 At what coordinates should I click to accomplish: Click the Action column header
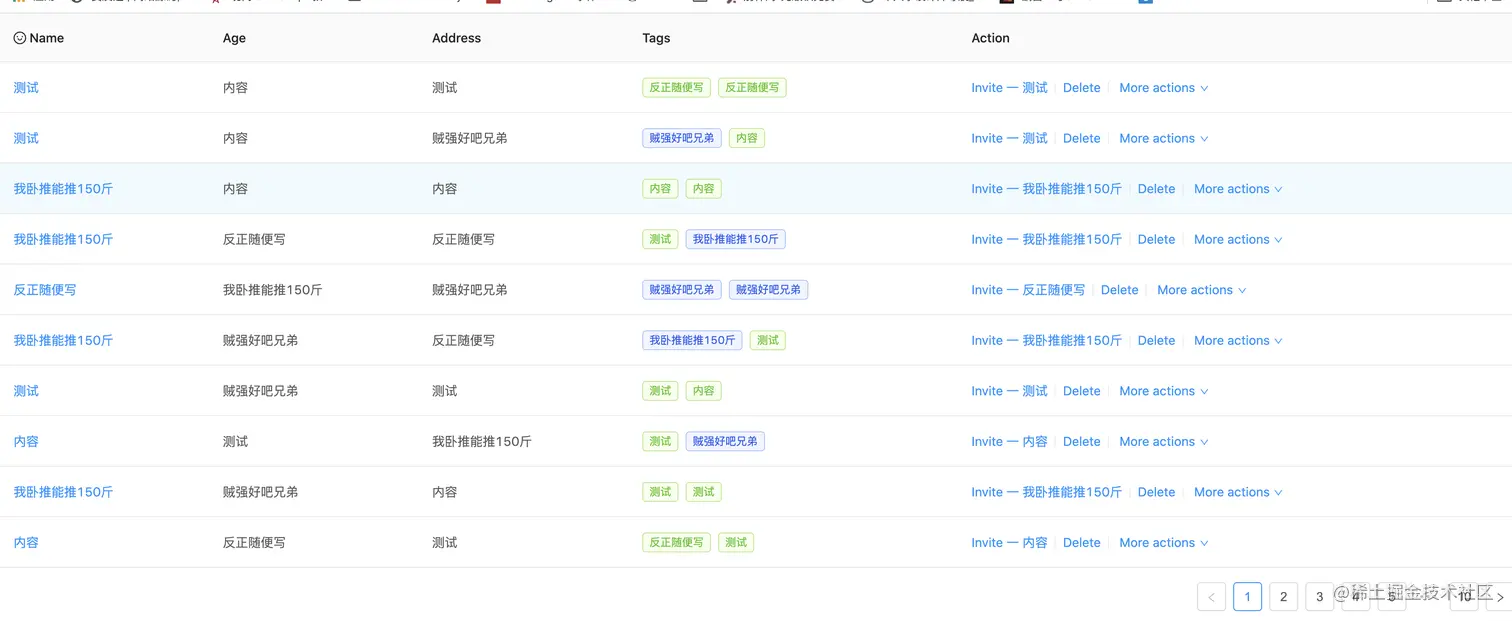click(990, 38)
